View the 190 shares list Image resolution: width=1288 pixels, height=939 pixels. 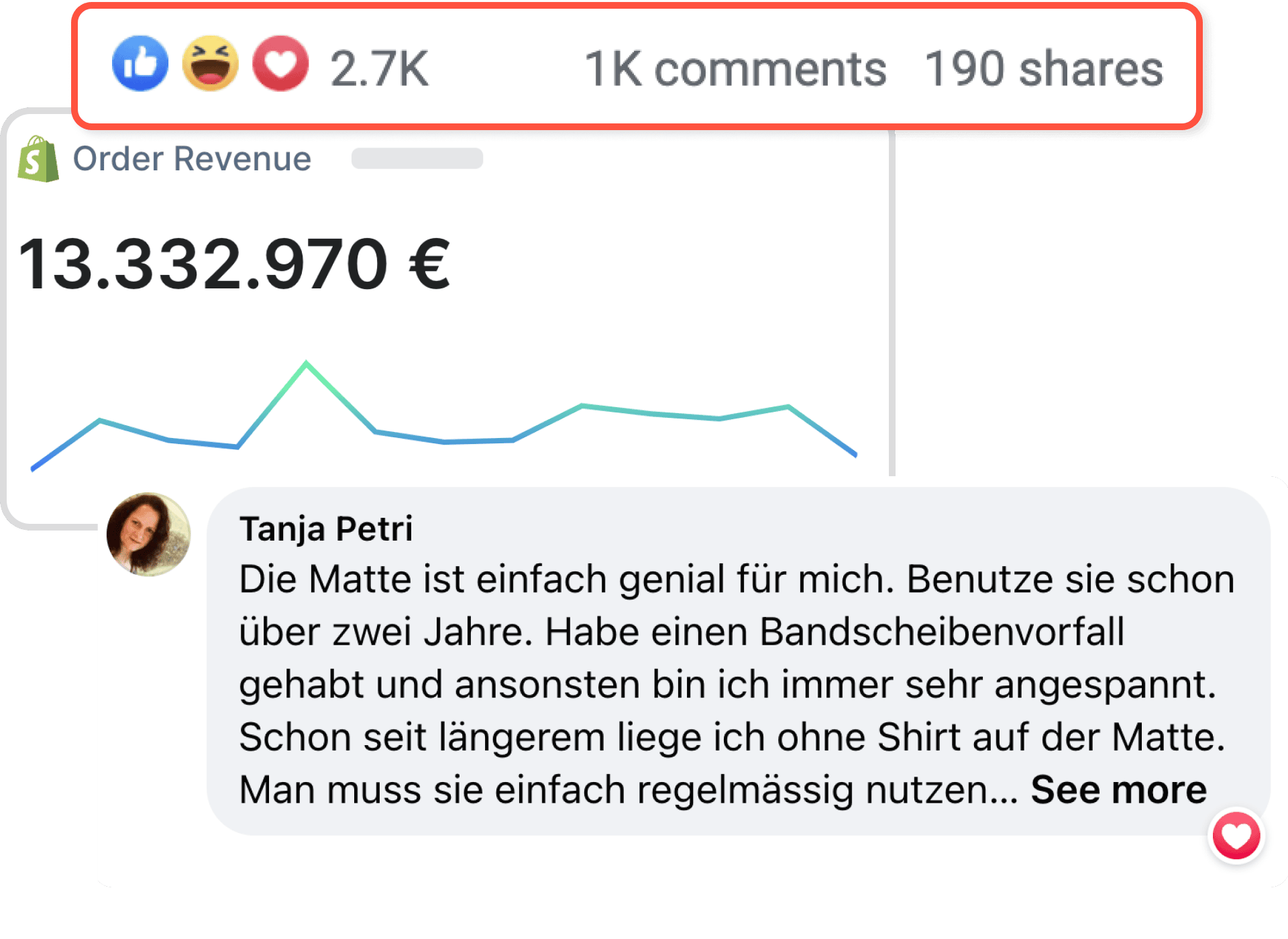click(1043, 68)
